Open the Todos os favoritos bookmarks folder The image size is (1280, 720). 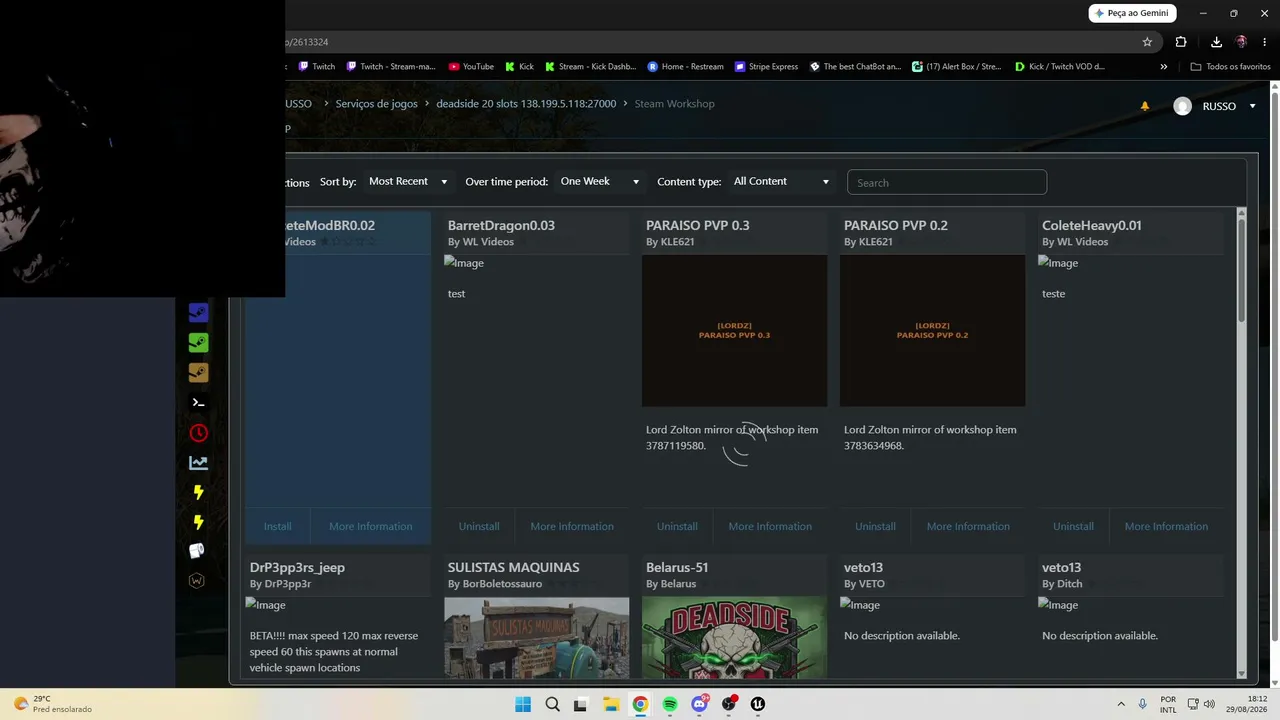click(1230, 67)
